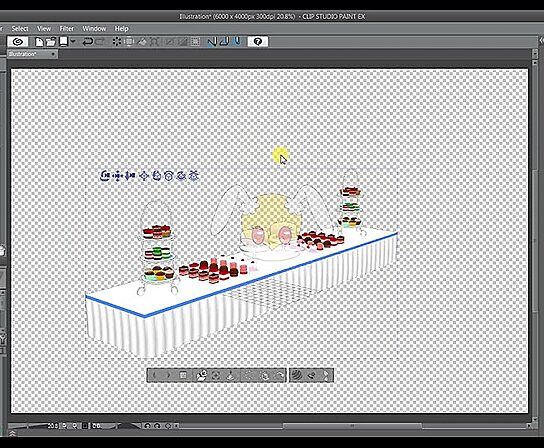Screen dimensions: 544x448
Task: Click the zoom slider in status bar
Action: (x=28, y=425)
